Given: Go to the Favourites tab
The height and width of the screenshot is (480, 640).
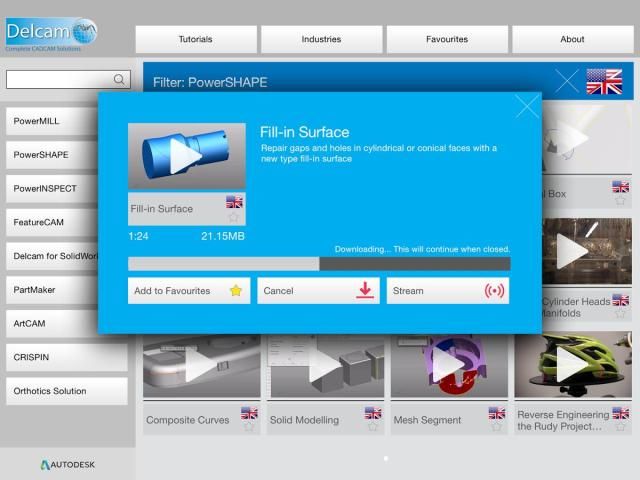Looking at the screenshot, I should pyautogui.click(x=446, y=39).
